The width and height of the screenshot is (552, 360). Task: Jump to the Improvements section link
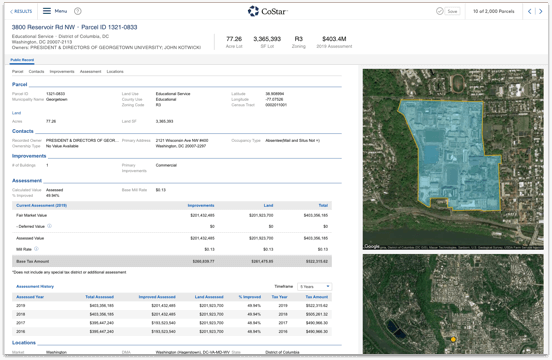coord(62,71)
